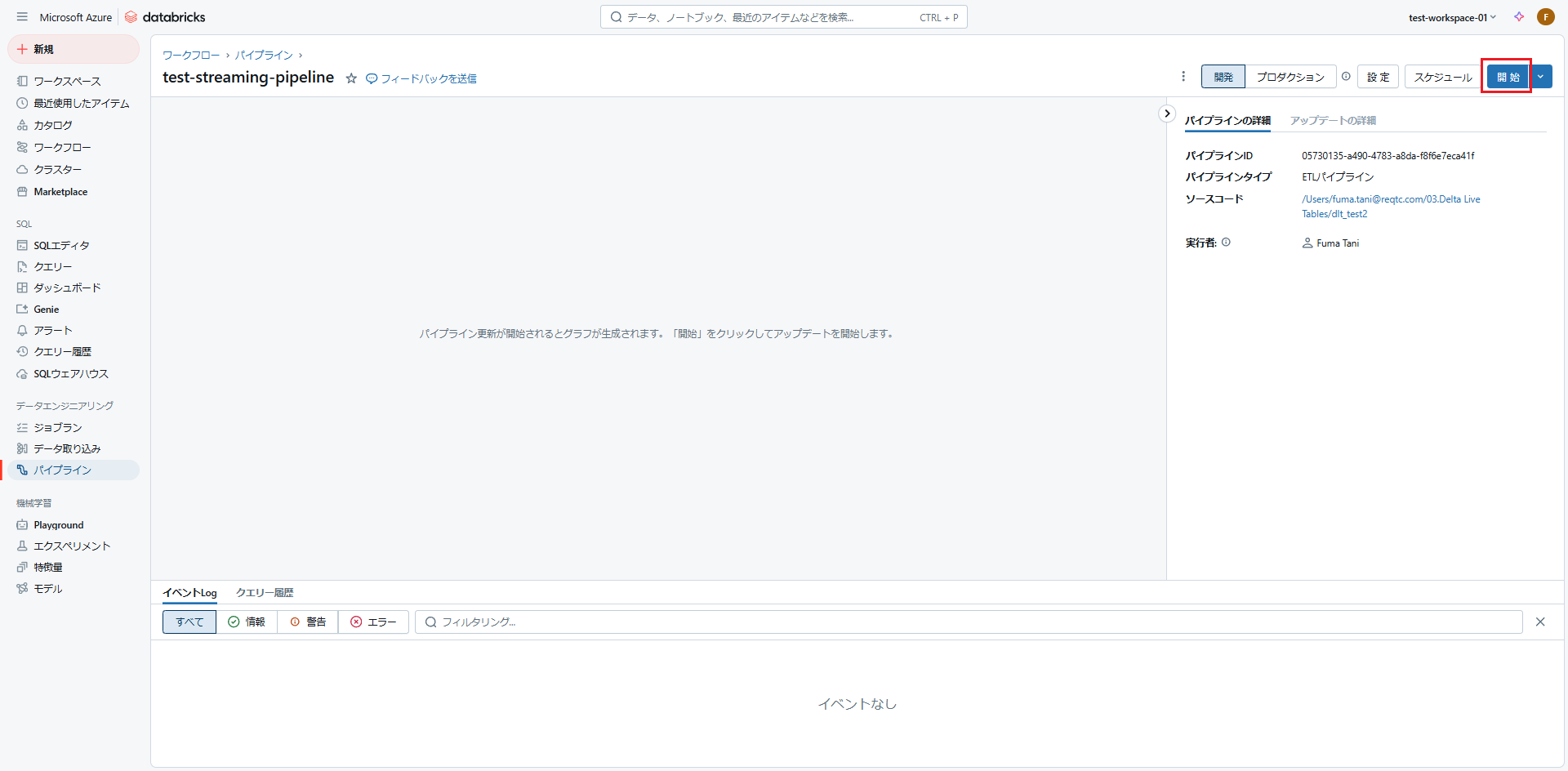Click the global search field

click(x=784, y=17)
